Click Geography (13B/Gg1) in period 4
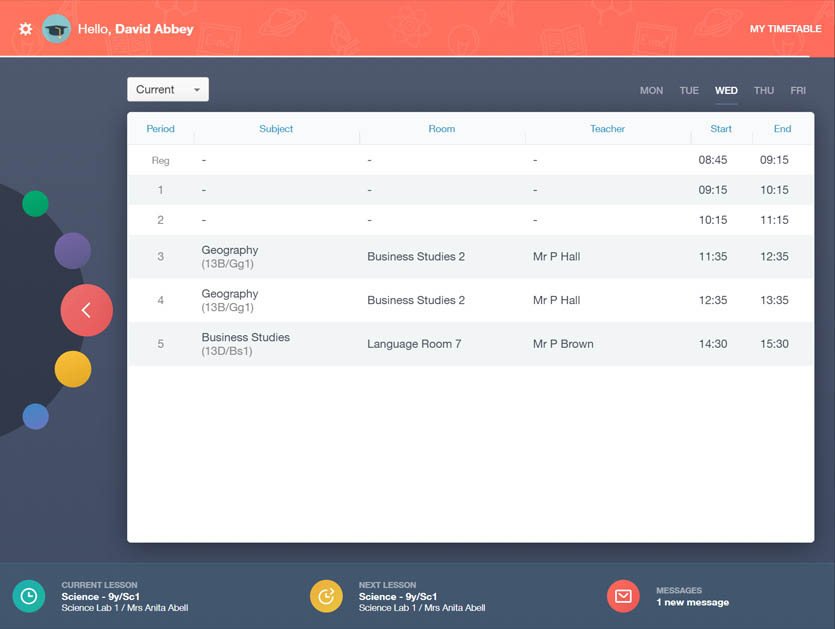 pyautogui.click(x=230, y=300)
